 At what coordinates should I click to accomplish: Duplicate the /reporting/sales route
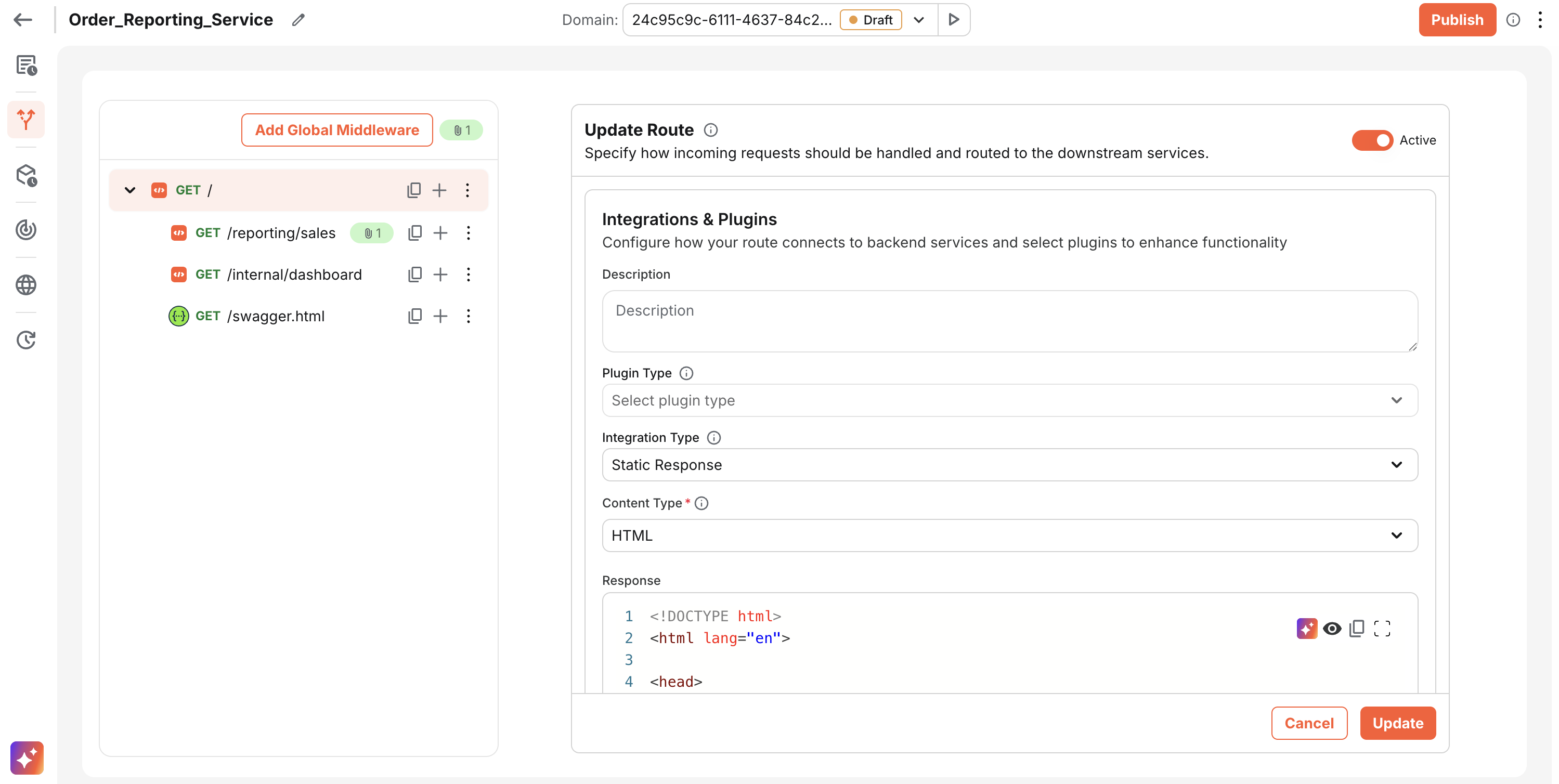pyautogui.click(x=414, y=233)
